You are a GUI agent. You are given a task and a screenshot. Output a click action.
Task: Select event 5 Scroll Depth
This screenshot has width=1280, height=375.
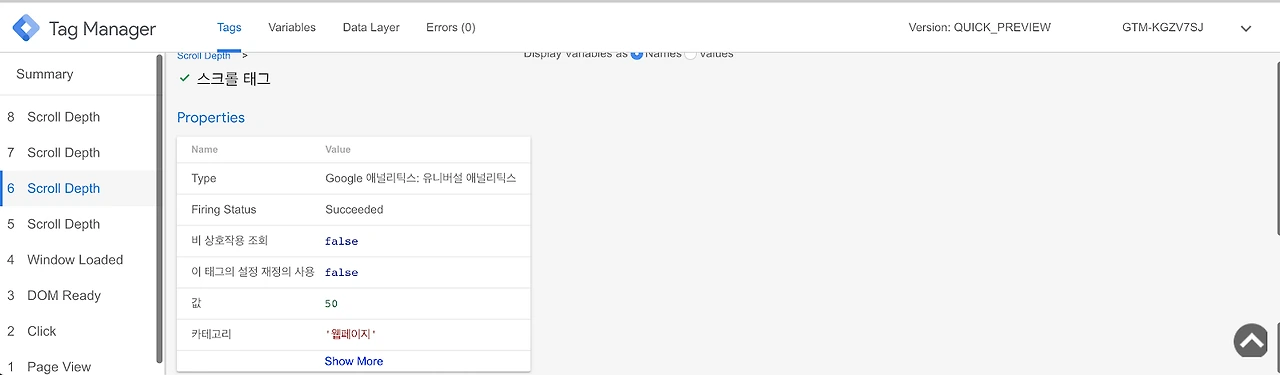point(77,224)
